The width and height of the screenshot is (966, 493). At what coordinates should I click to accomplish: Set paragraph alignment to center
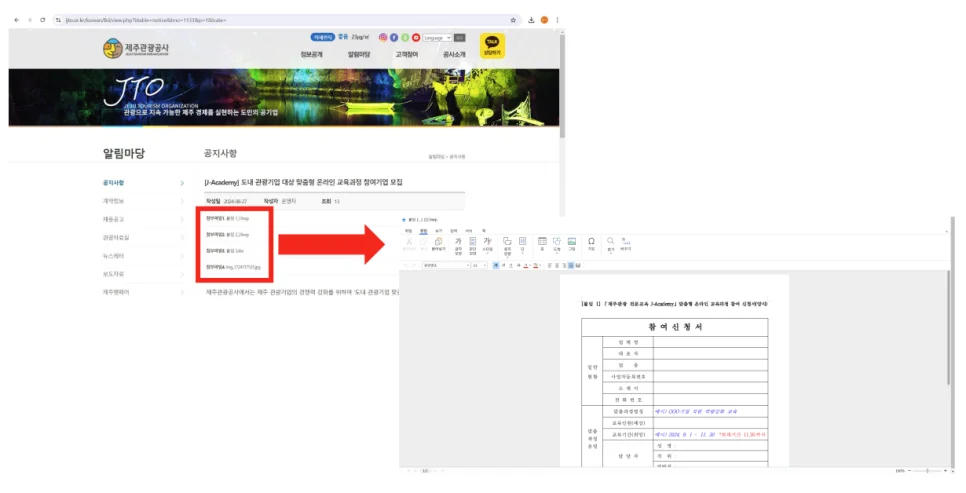(557, 266)
